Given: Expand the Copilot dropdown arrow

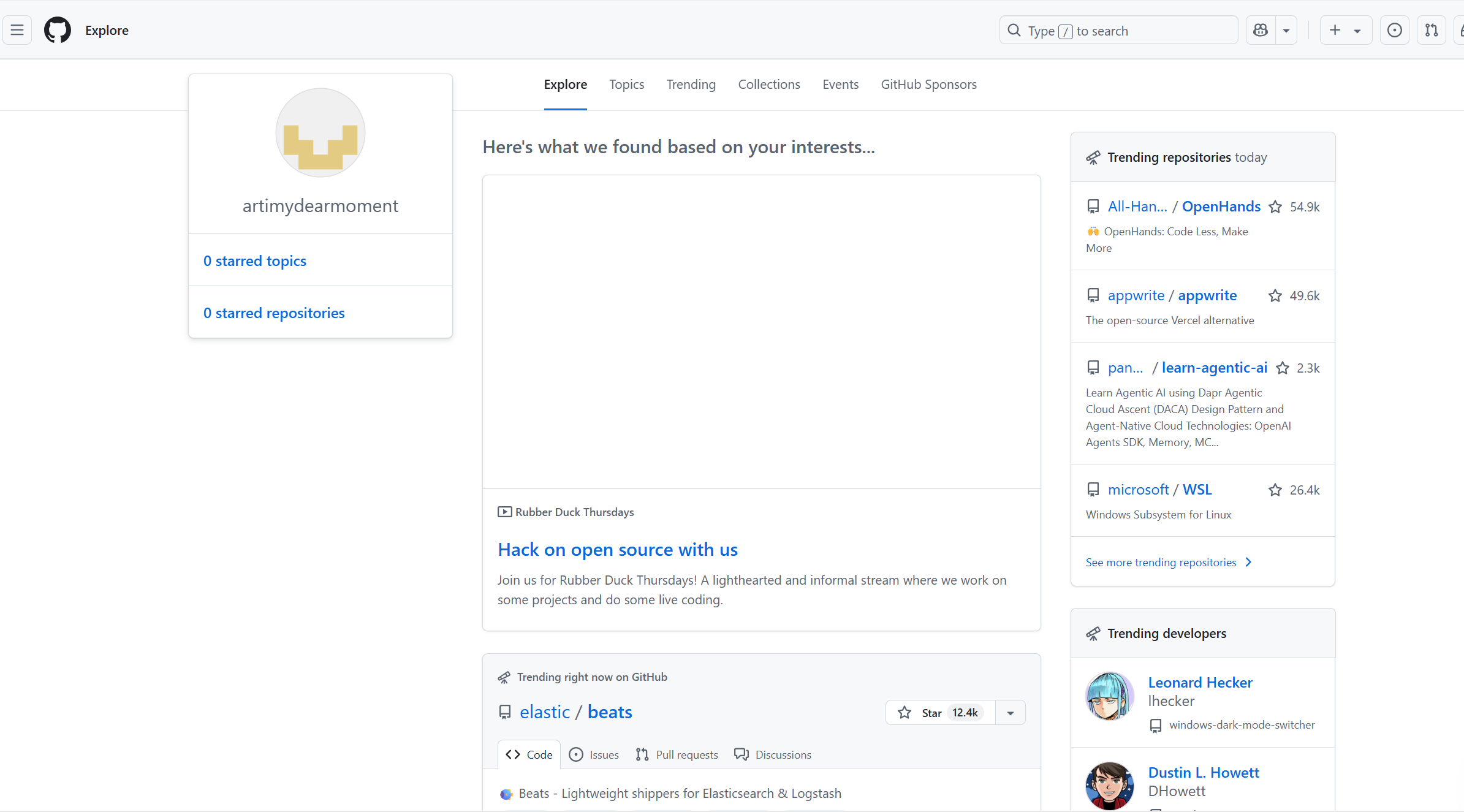Looking at the screenshot, I should 1286,30.
